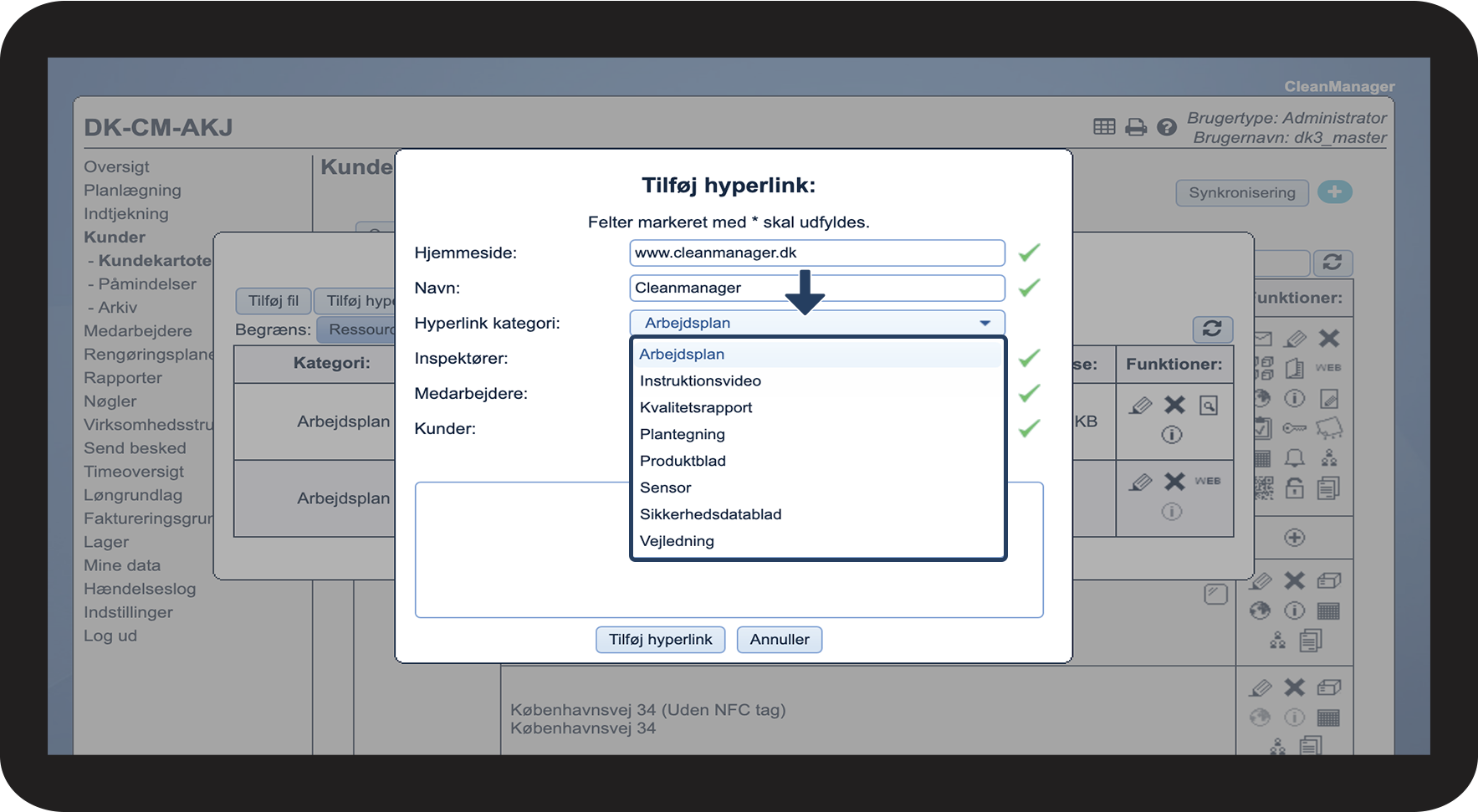The width and height of the screenshot is (1478, 812).
Task: Open Send besked in the sidebar
Action: click(x=135, y=447)
